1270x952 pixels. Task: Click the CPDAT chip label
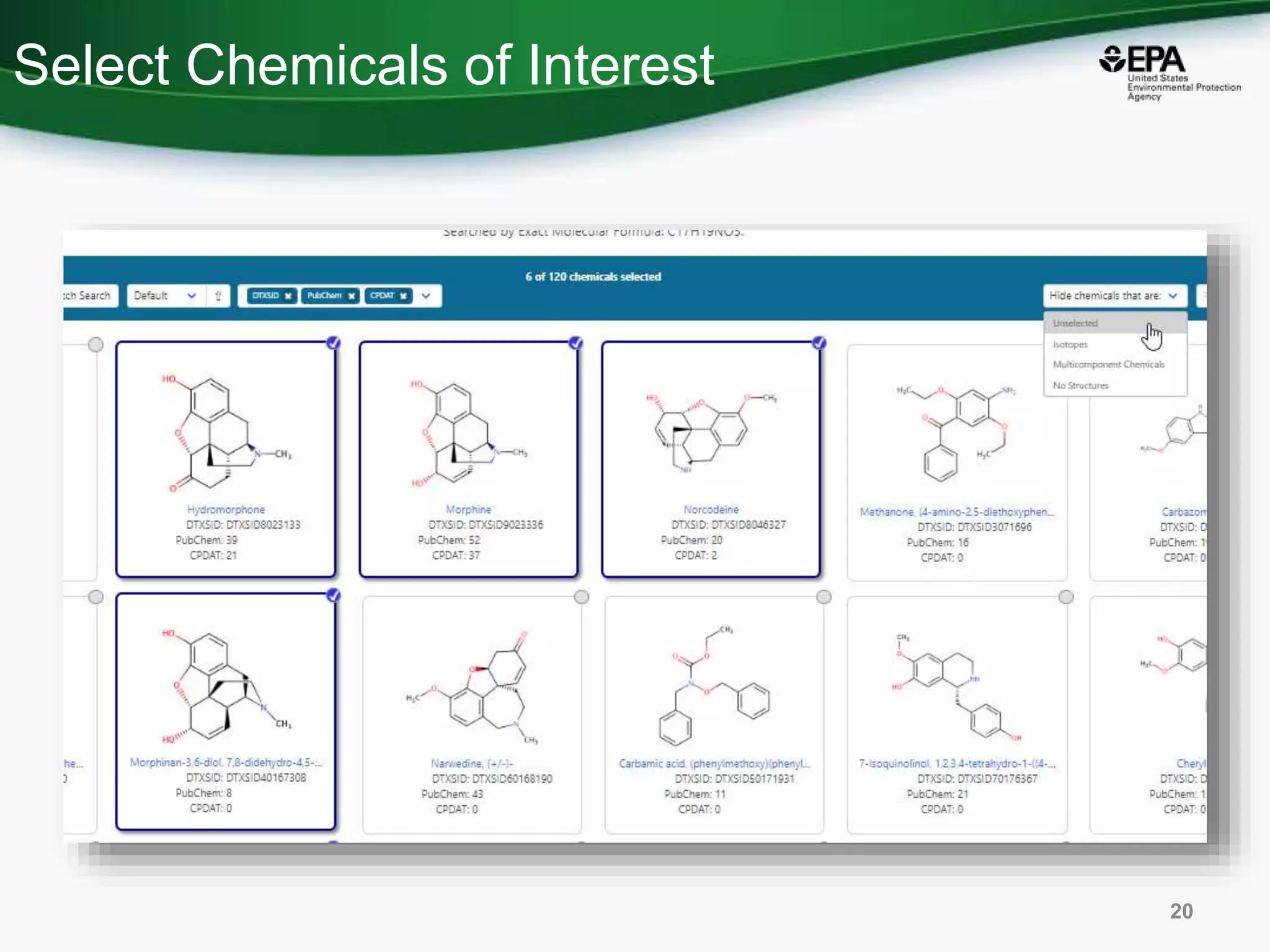[382, 296]
